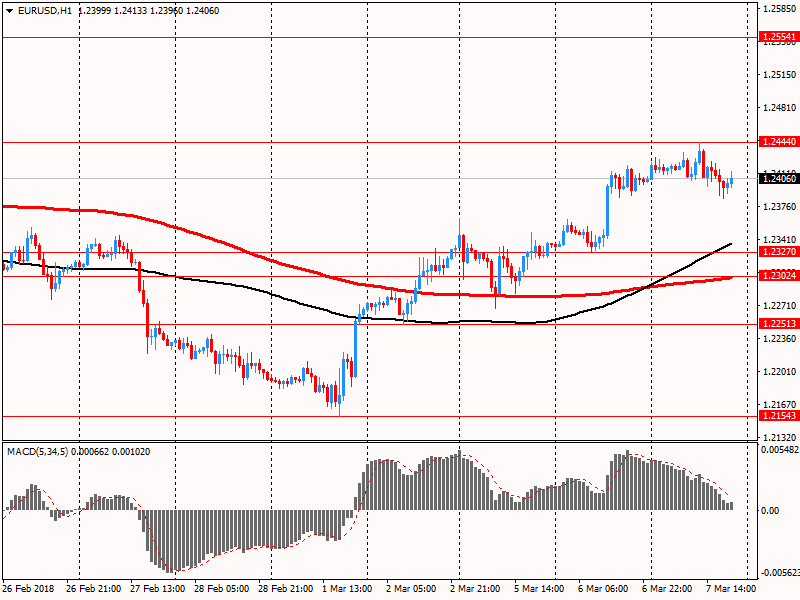
Task: Click the time axis label 5 Mar 14:00
Action: [539, 589]
